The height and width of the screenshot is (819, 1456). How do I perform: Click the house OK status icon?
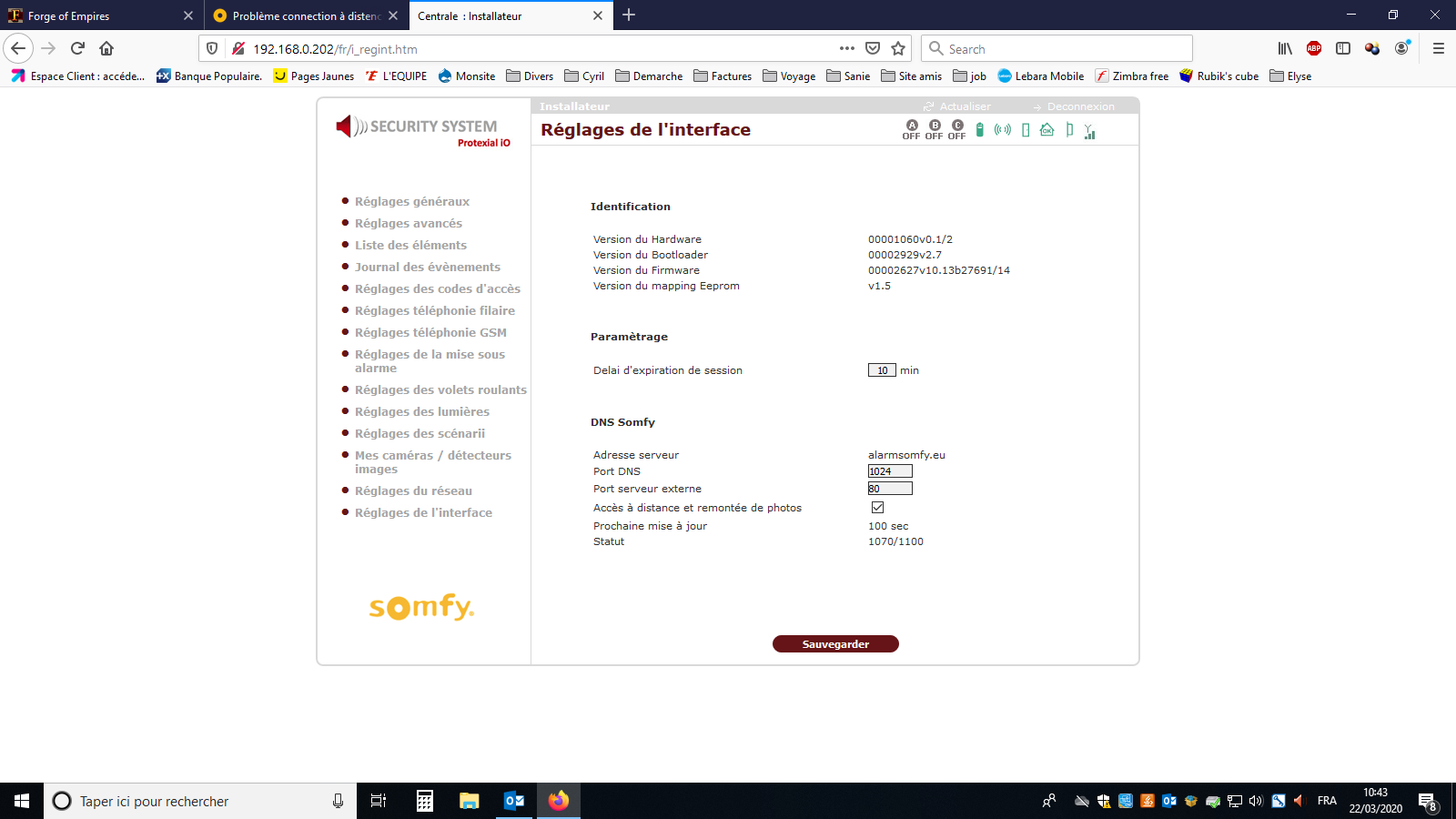coord(1046,130)
